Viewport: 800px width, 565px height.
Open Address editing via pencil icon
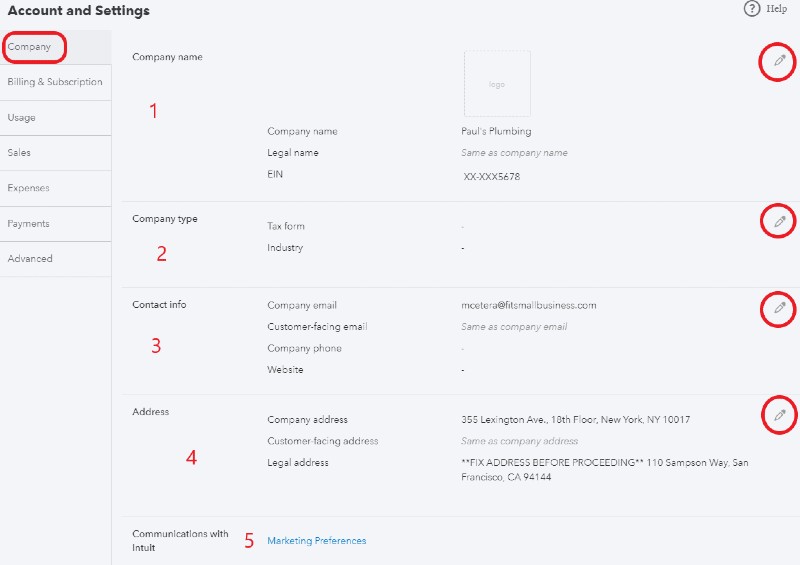[779, 415]
